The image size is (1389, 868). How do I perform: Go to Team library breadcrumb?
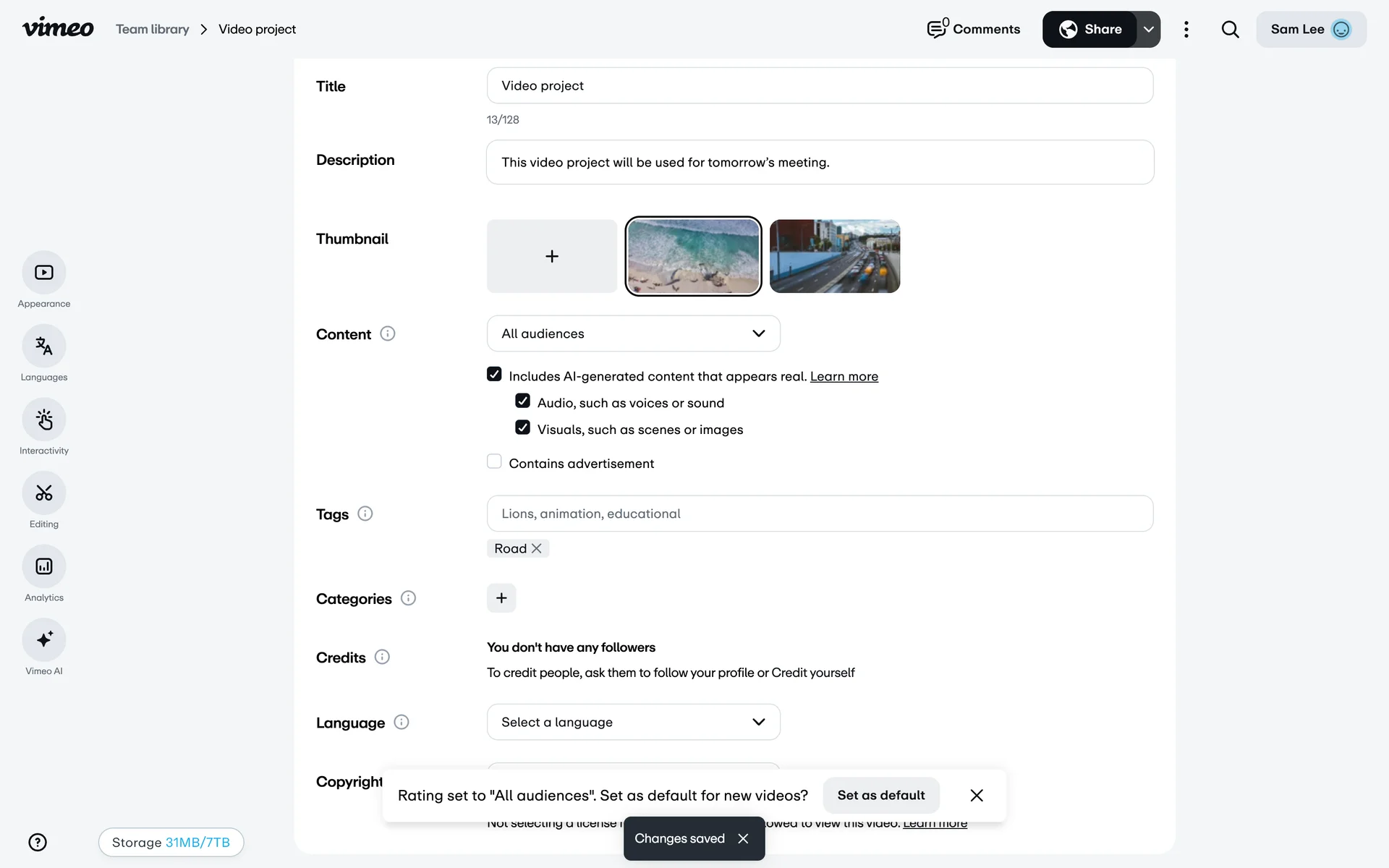[152, 30]
